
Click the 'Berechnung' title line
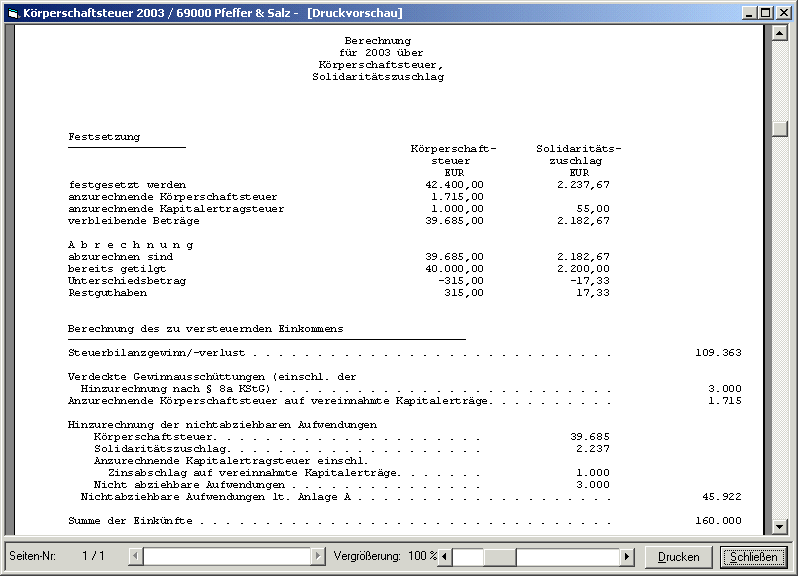(x=378, y=41)
